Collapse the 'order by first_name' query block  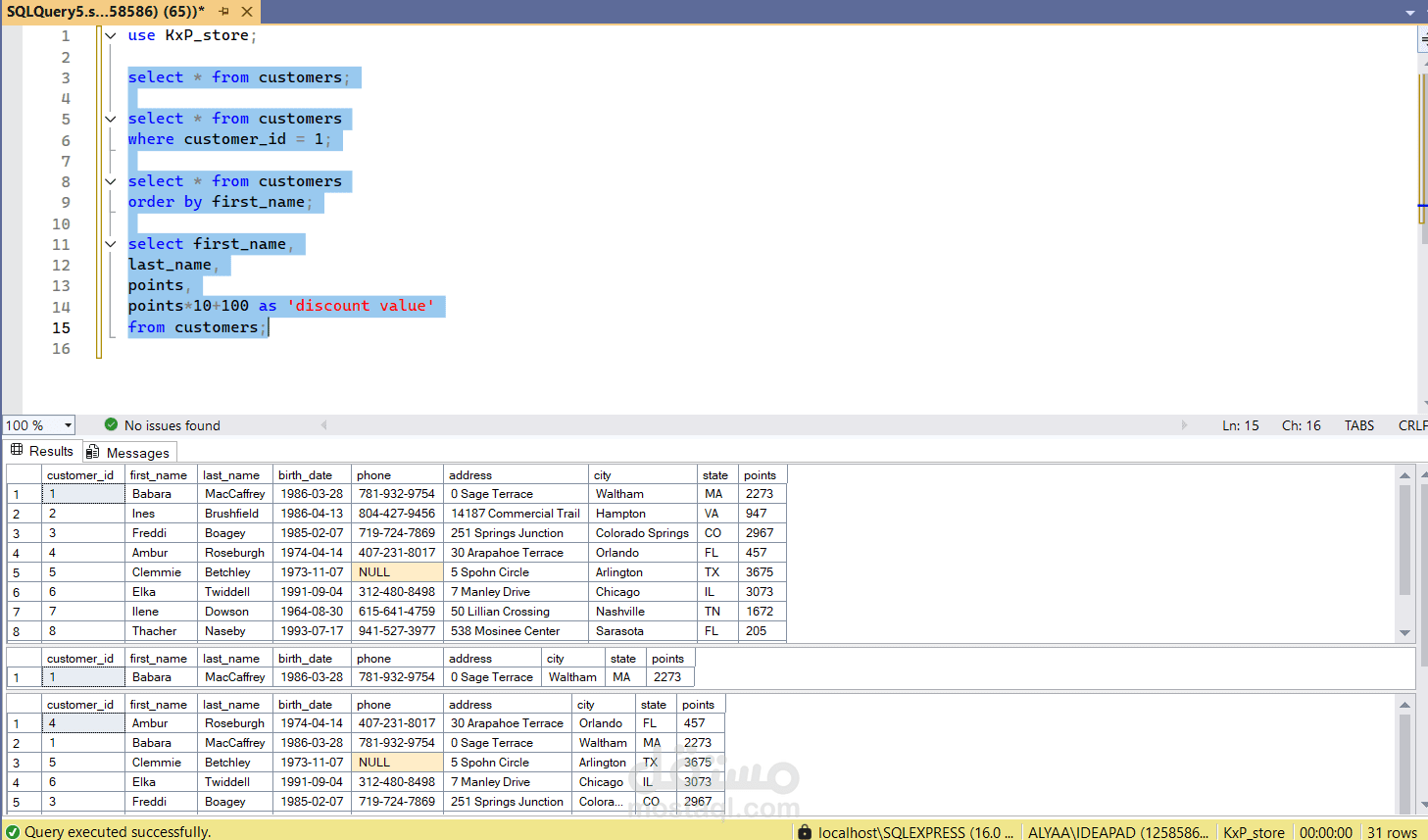click(x=111, y=182)
